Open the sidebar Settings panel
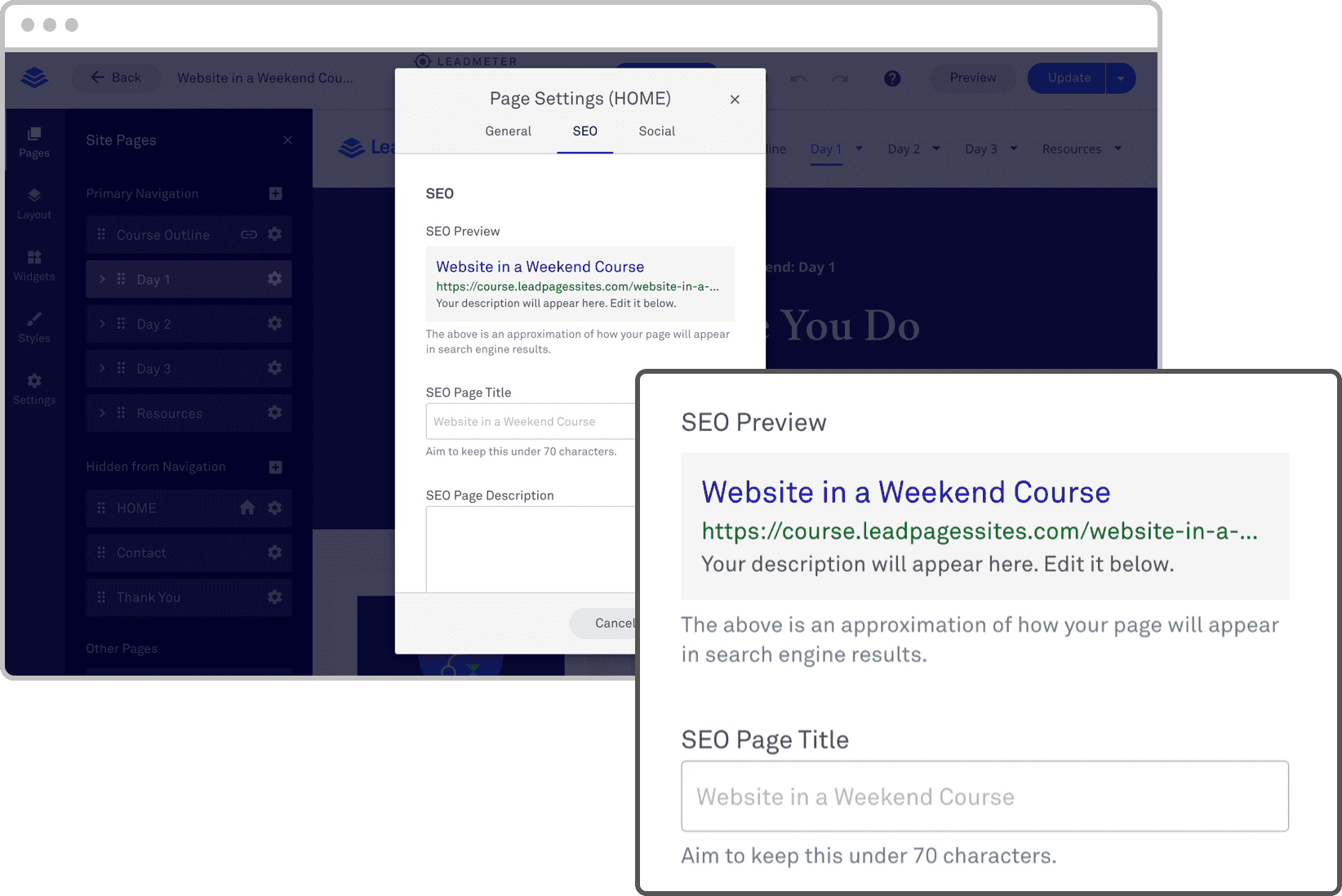The height and width of the screenshot is (896, 1342). click(x=34, y=388)
